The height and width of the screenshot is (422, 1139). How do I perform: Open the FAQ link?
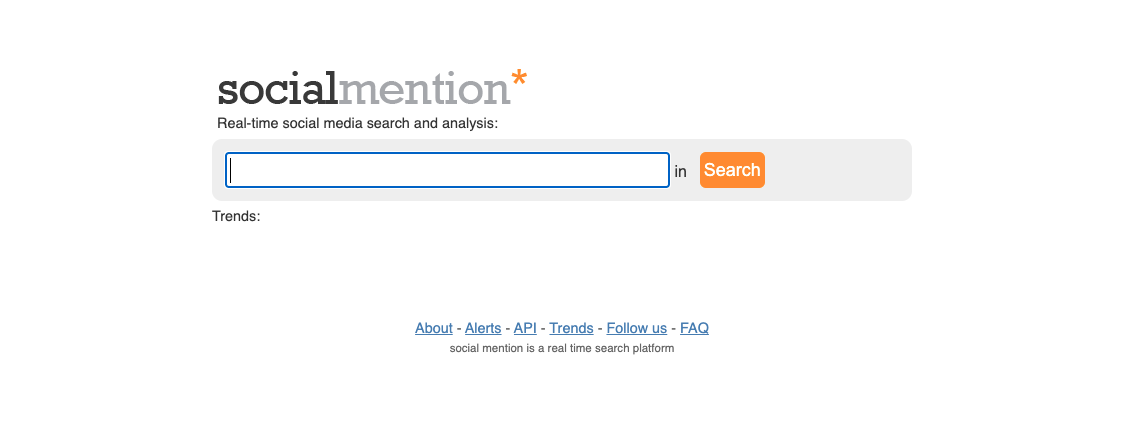pos(694,328)
